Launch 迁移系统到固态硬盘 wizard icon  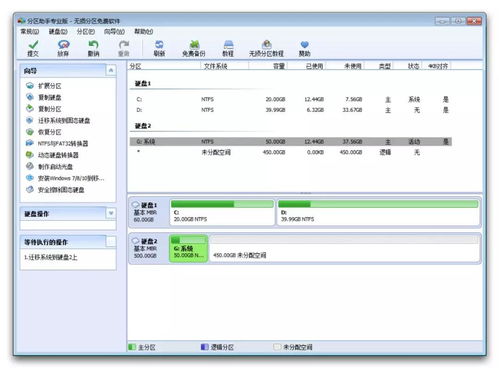[30, 120]
